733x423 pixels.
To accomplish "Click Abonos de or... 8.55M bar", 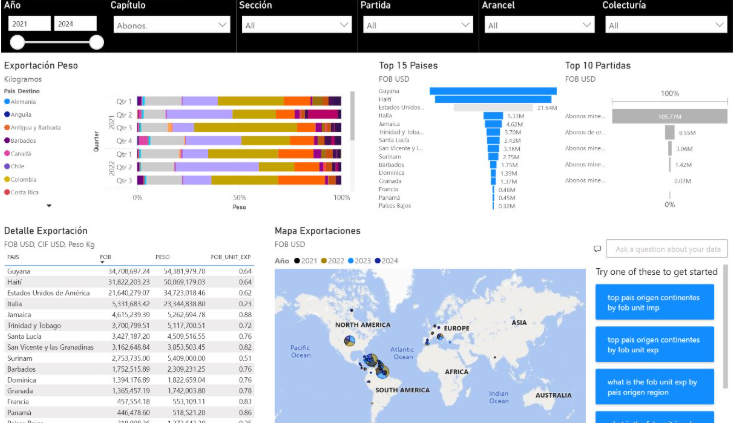I will click(669, 132).
